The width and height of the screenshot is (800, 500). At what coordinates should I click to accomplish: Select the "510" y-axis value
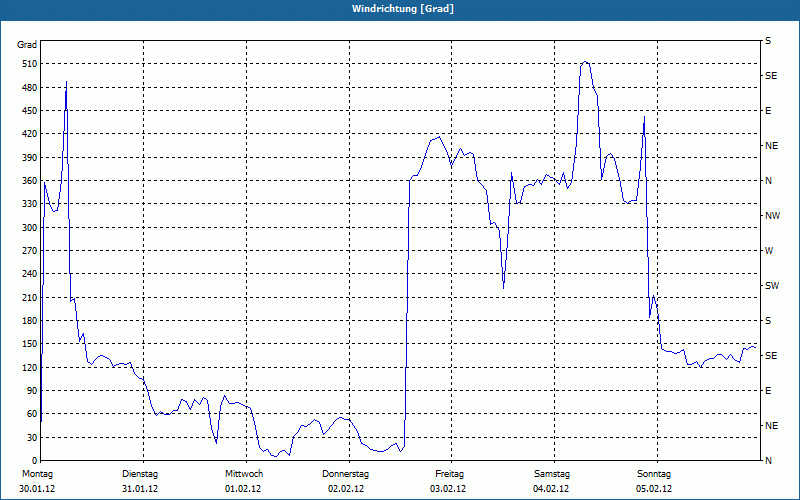(29, 64)
